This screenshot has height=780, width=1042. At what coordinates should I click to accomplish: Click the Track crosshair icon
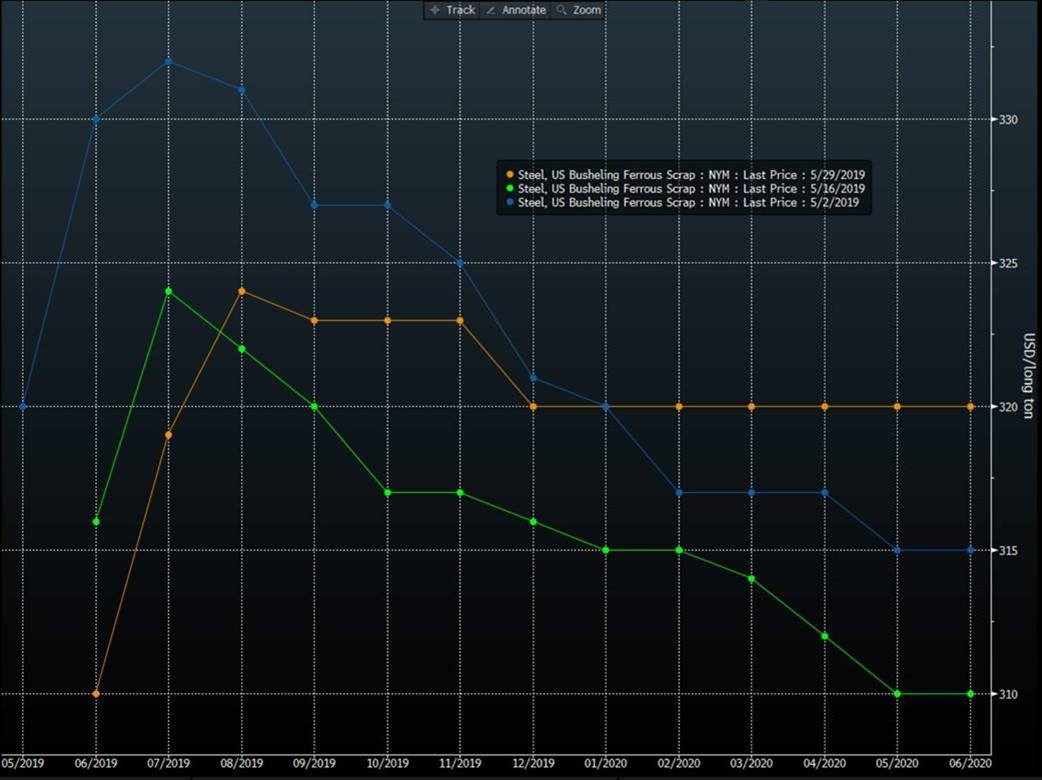pos(434,10)
